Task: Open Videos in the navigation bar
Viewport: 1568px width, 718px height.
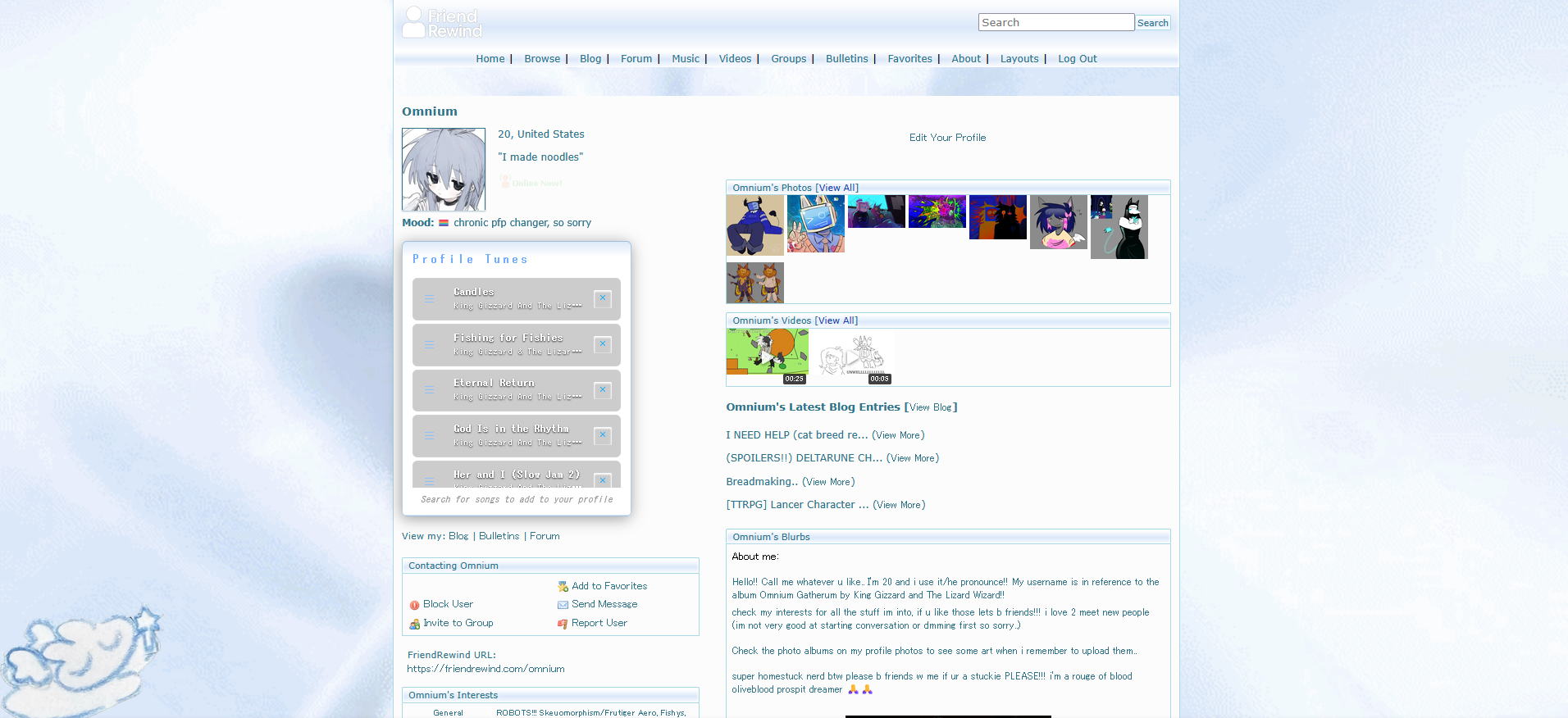Action: 735,59
